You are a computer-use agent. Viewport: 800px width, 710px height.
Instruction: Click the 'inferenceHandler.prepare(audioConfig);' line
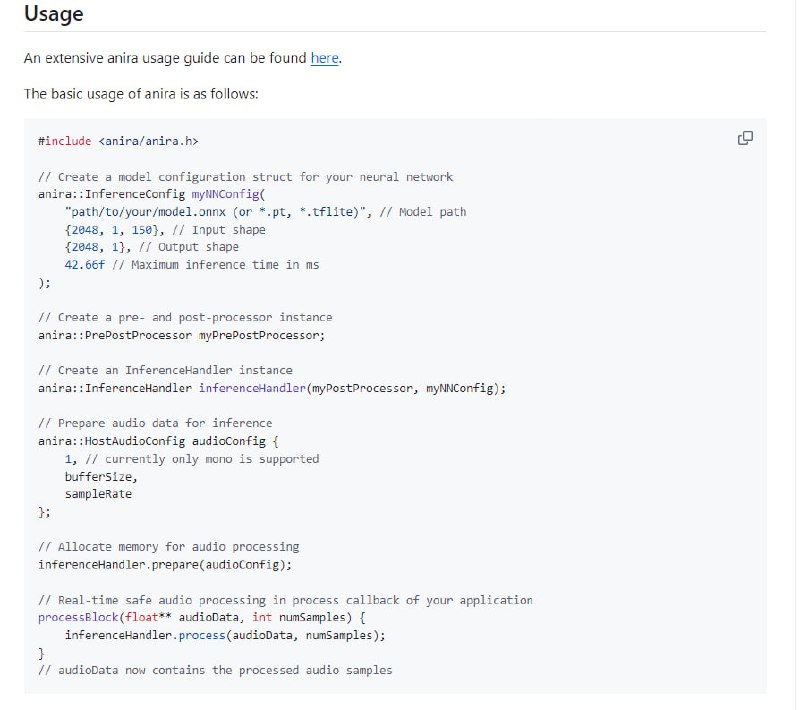pyautogui.click(x=164, y=565)
